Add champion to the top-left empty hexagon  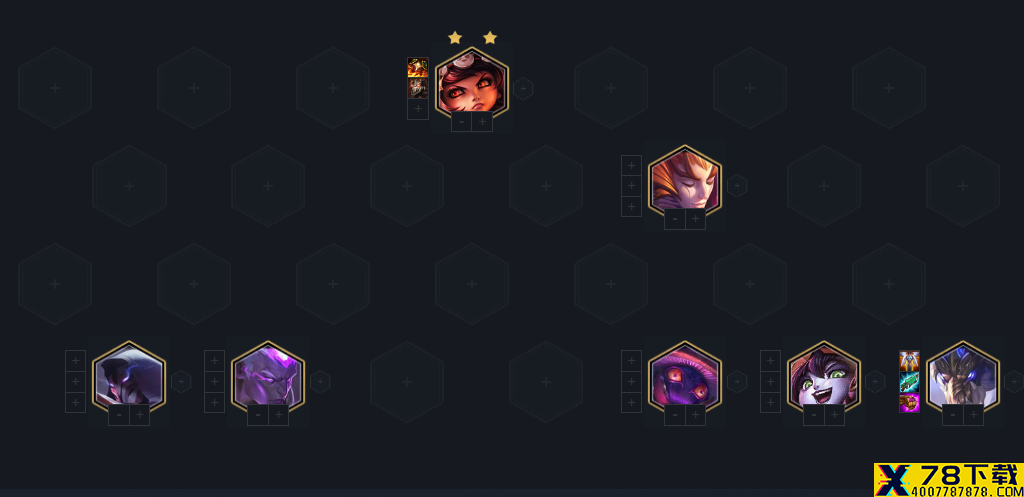click(x=55, y=88)
